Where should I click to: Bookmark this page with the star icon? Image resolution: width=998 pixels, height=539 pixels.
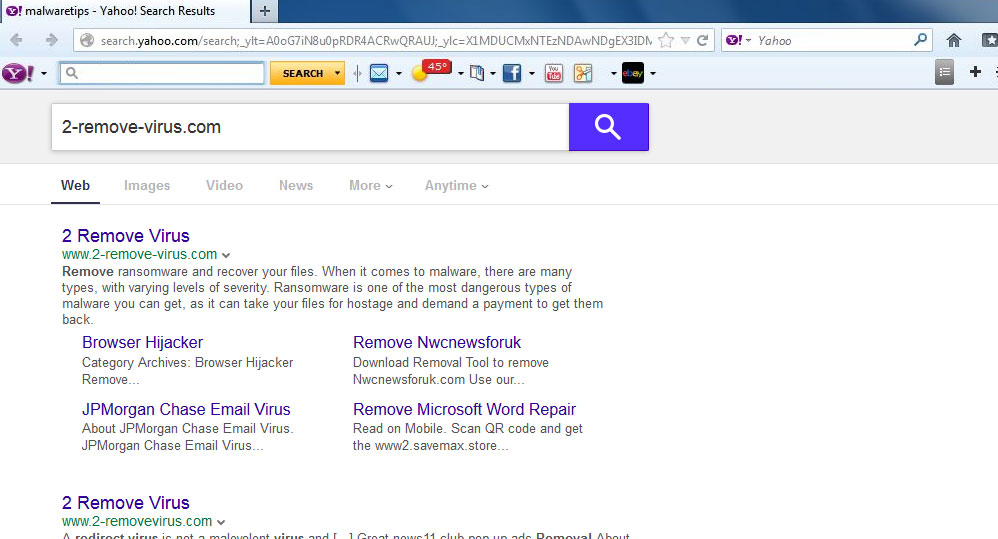(x=666, y=41)
